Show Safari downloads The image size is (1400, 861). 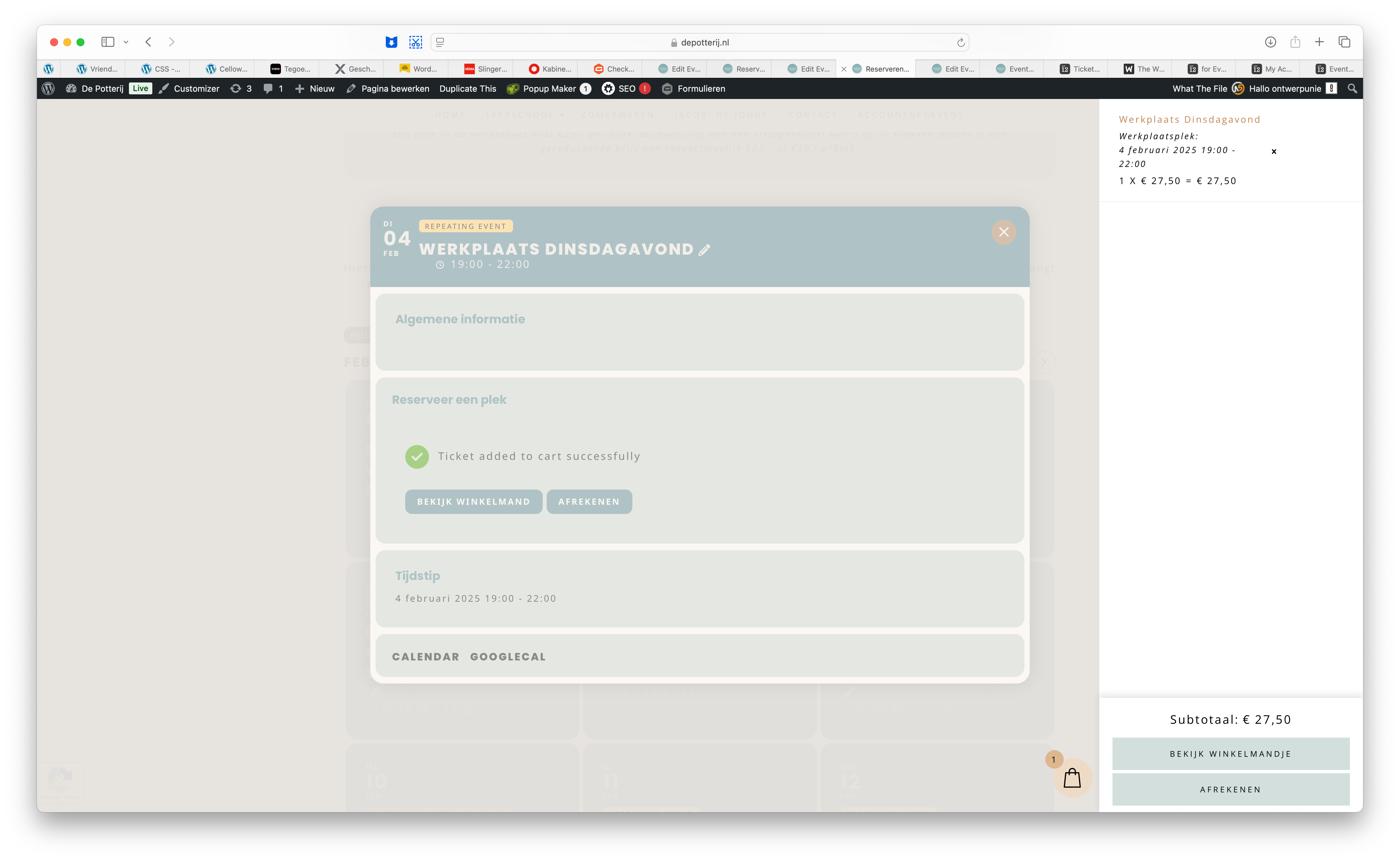1270,42
